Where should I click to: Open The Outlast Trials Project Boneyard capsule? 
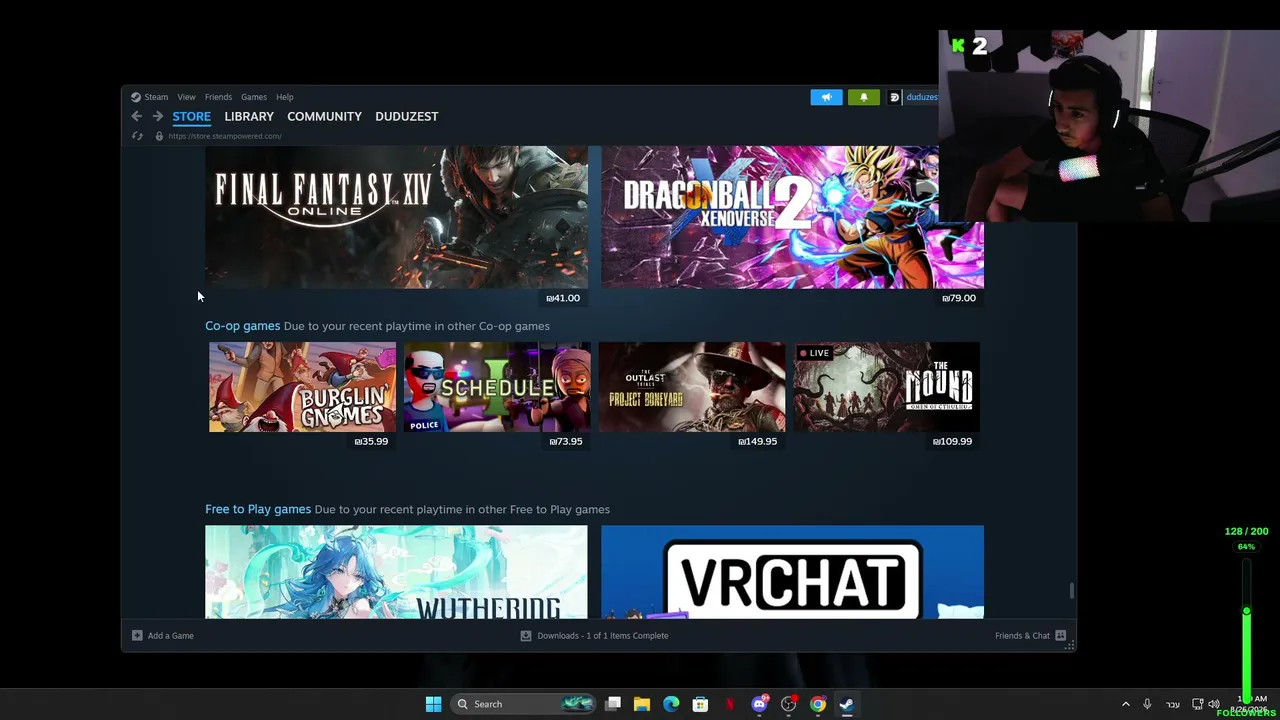click(692, 387)
